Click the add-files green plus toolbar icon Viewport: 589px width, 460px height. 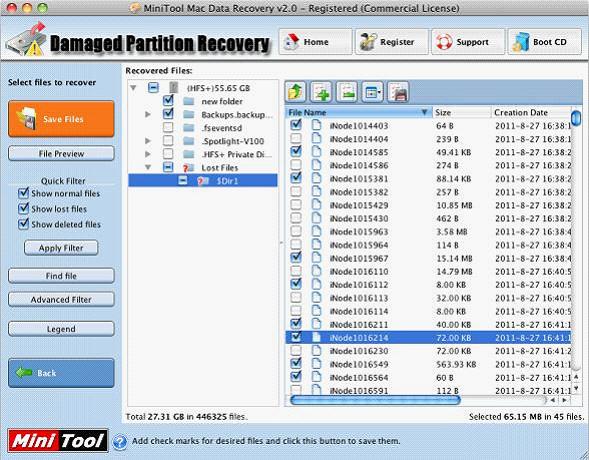pyautogui.click(x=321, y=92)
